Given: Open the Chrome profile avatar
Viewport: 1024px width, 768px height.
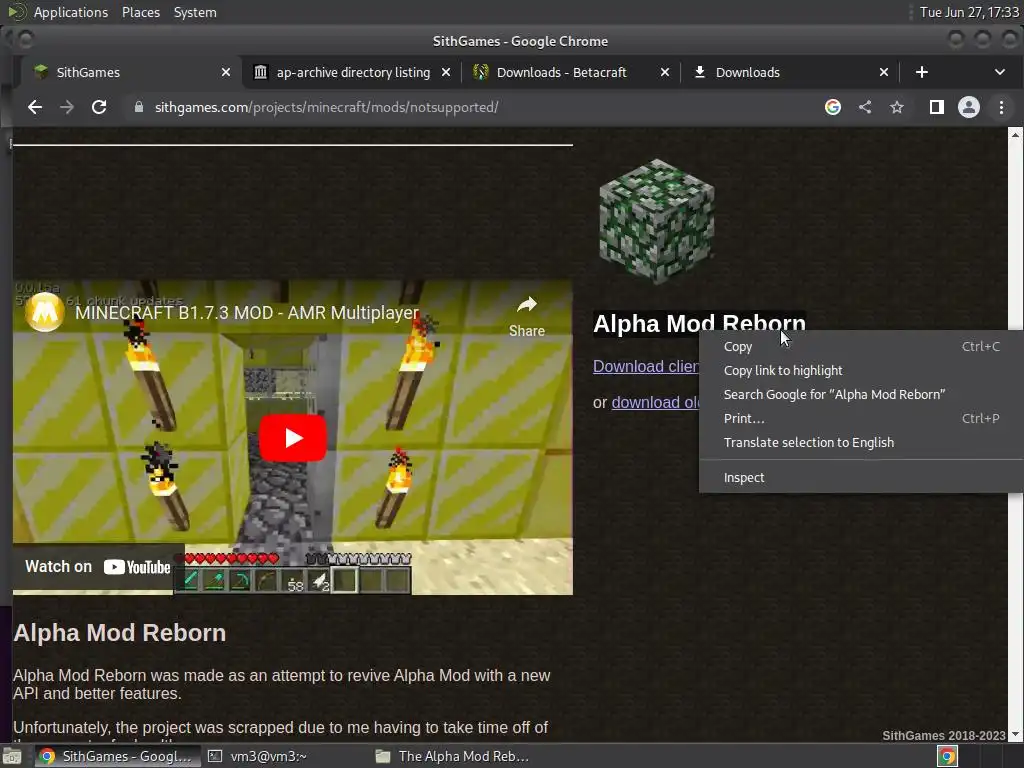Looking at the screenshot, I should pyautogui.click(x=968, y=107).
